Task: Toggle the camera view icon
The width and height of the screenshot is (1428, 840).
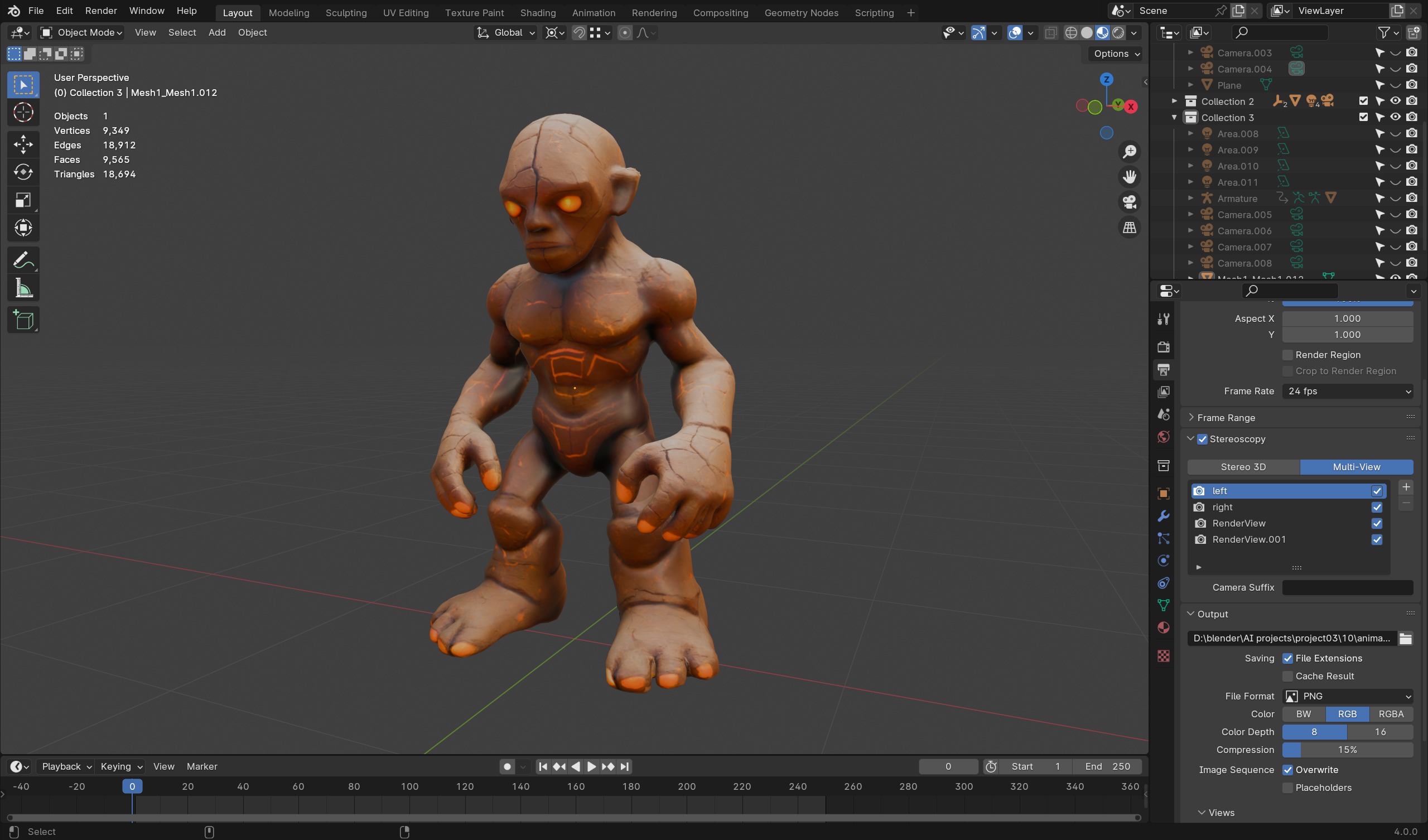Action: pyautogui.click(x=1130, y=202)
